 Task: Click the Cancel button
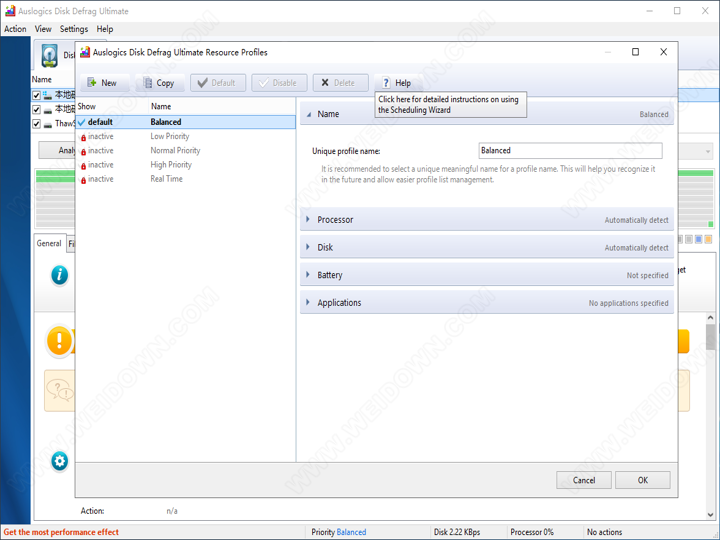pyautogui.click(x=584, y=480)
